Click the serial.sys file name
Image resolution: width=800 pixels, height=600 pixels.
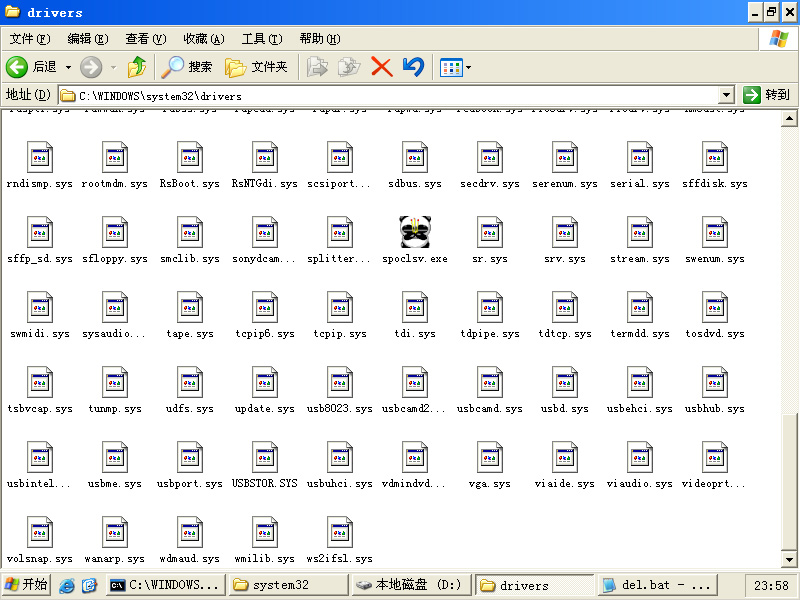coord(640,184)
